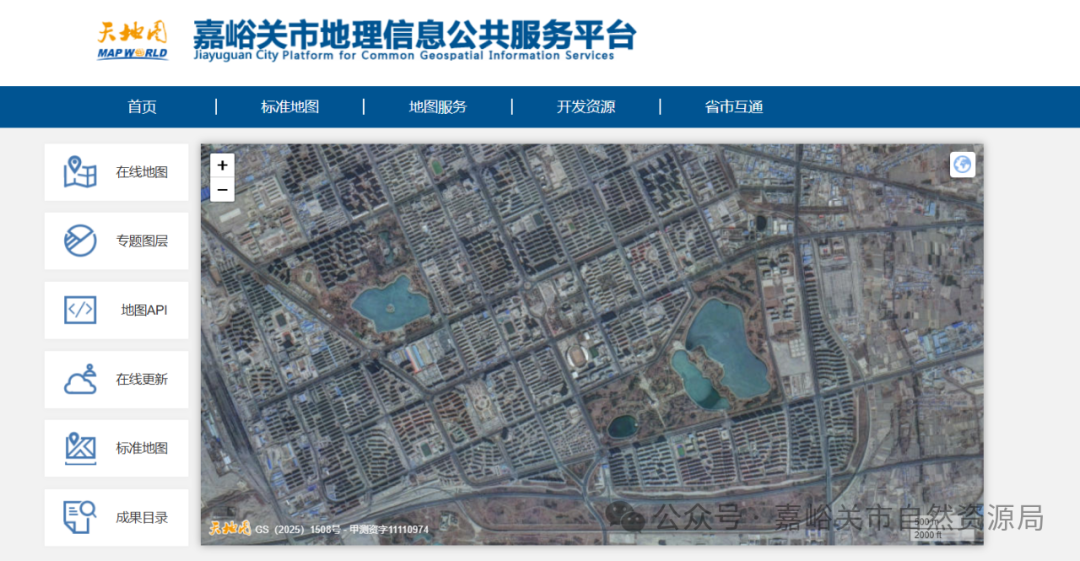Click the 2000 ft map scale bar

tap(940, 535)
